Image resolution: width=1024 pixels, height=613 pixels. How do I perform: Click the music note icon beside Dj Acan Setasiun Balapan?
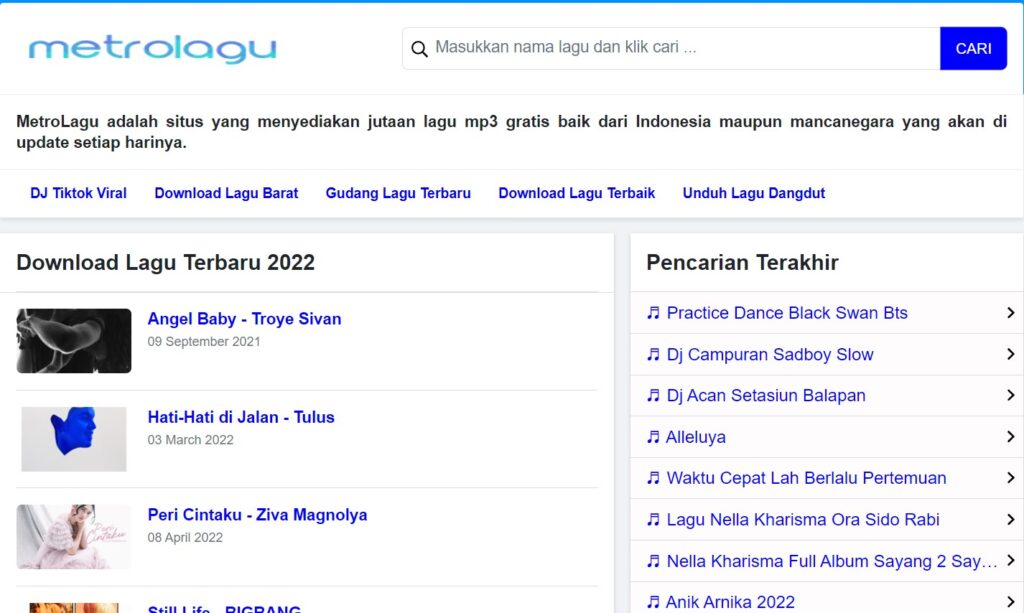point(653,396)
